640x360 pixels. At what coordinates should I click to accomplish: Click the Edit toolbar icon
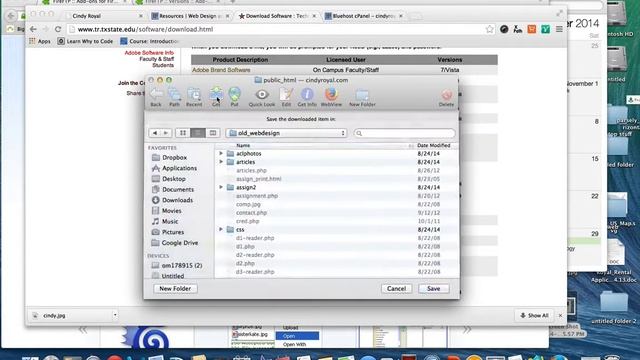point(286,98)
